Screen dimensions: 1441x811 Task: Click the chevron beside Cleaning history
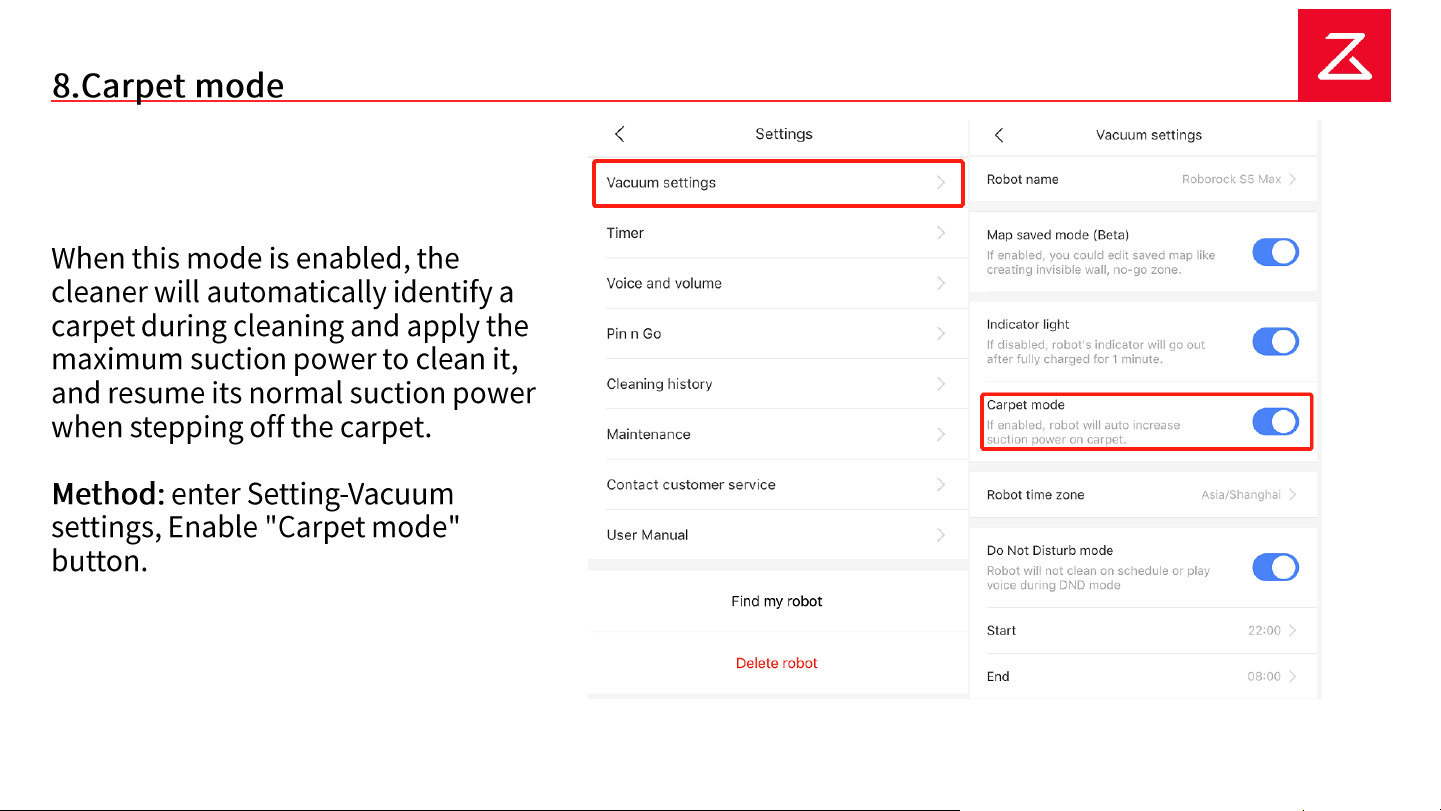(941, 384)
